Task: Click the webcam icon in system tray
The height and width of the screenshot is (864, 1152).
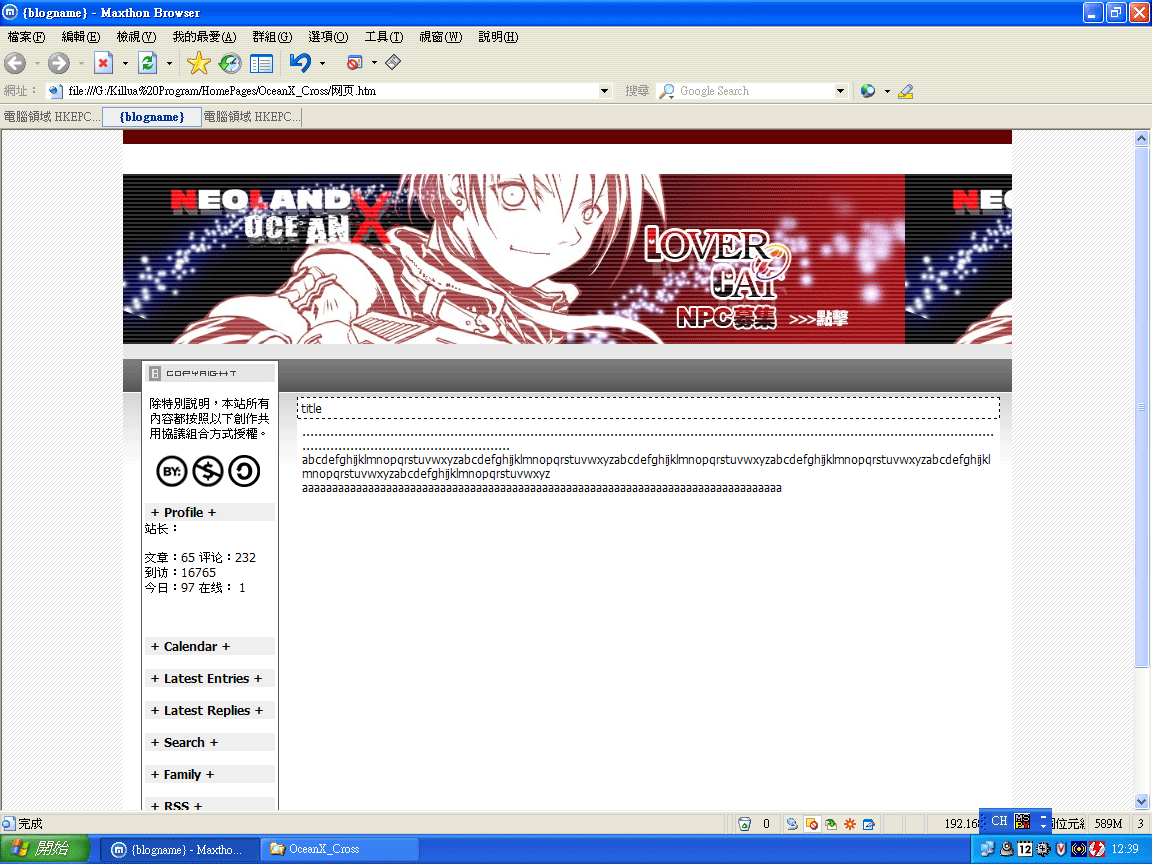Action: (x=1007, y=849)
